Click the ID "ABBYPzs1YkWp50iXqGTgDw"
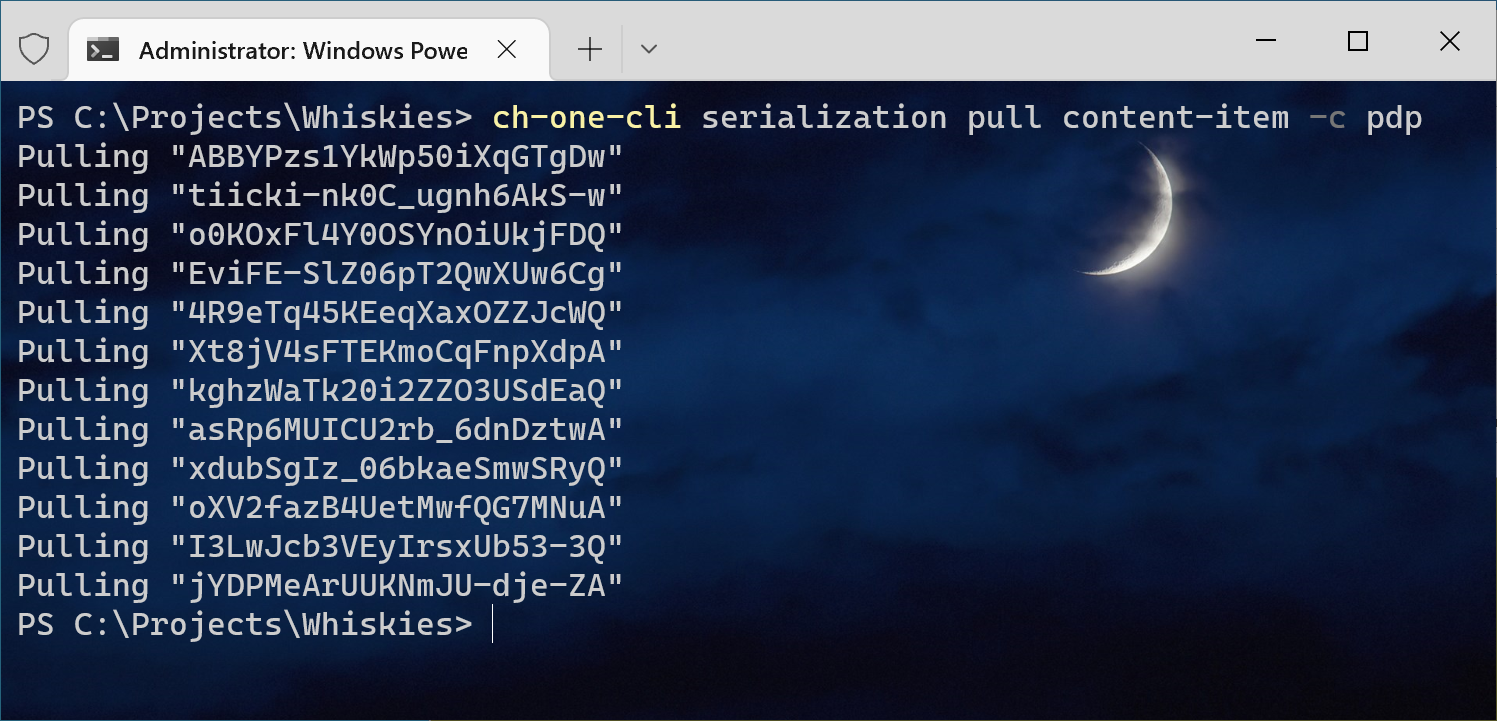The image size is (1497, 721). point(397,157)
